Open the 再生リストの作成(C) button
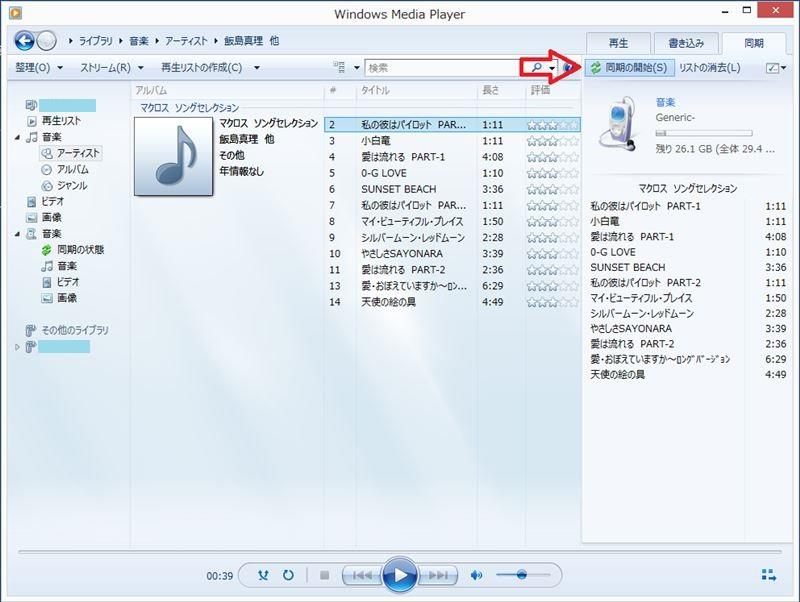Image resolution: width=800 pixels, height=602 pixels. pos(202,67)
